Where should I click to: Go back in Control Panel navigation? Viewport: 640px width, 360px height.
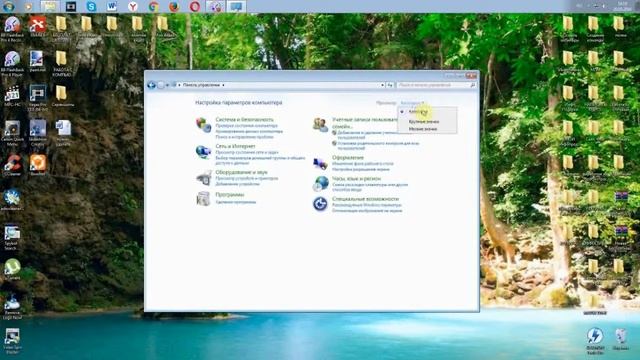point(151,85)
